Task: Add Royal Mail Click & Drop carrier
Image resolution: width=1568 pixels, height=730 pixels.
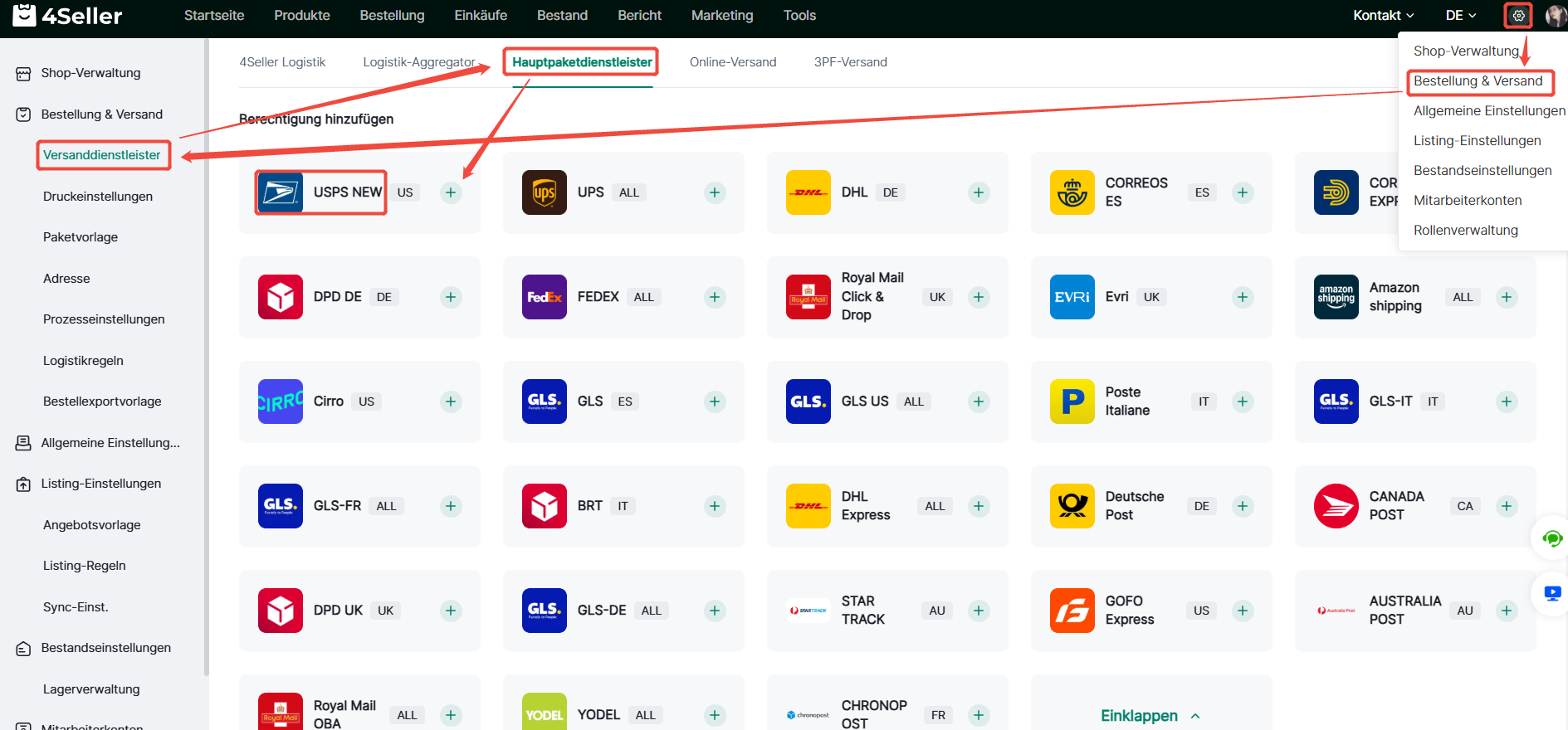Action: click(979, 297)
